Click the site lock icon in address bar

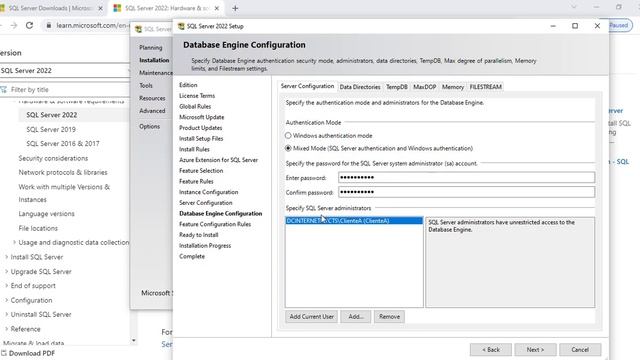[49, 25]
